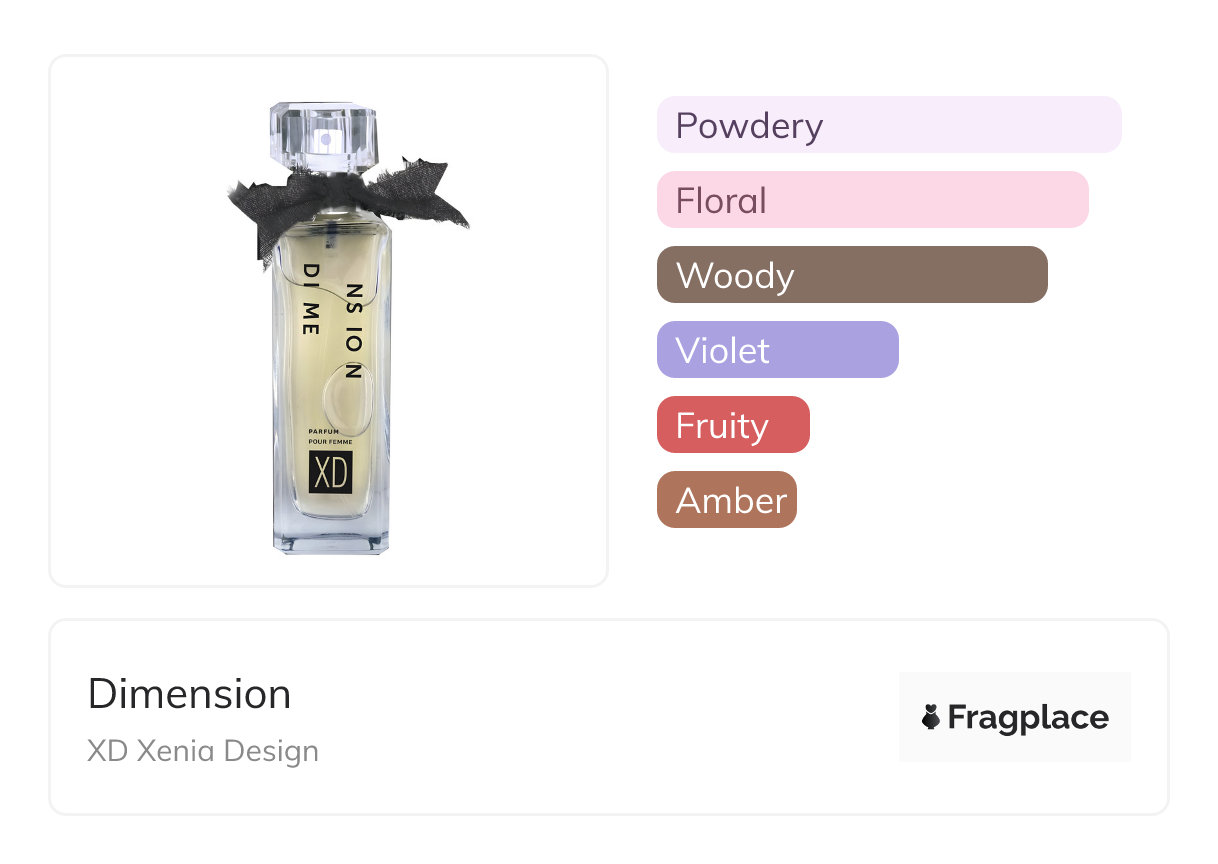The width and height of the screenshot is (1218, 864).
Task: Click the vertical 'DI ME' lettering on bottle
Action: (x=310, y=299)
